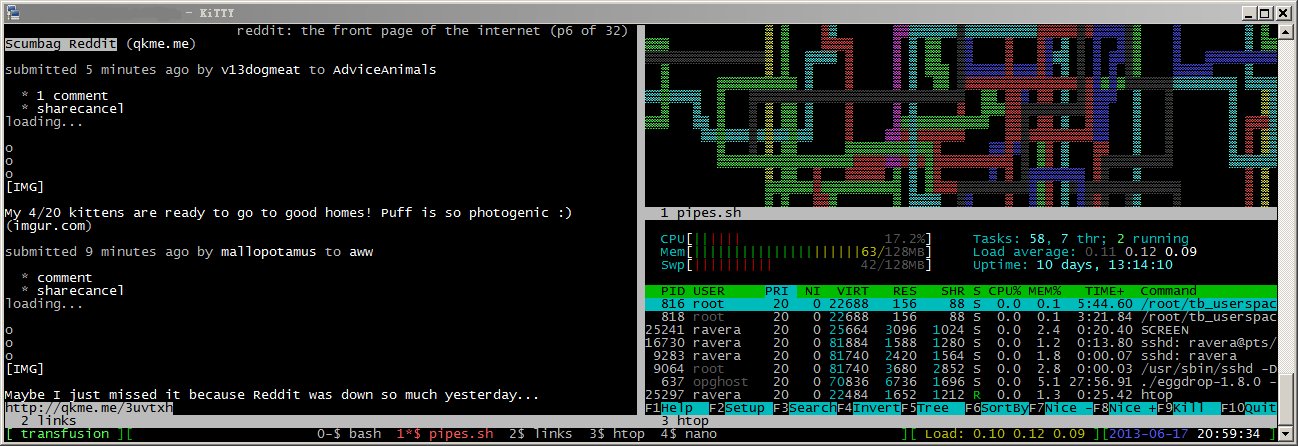This screenshot has height=446, width=1298.
Task: Open the aww subreddit link
Action: tap(360, 252)
